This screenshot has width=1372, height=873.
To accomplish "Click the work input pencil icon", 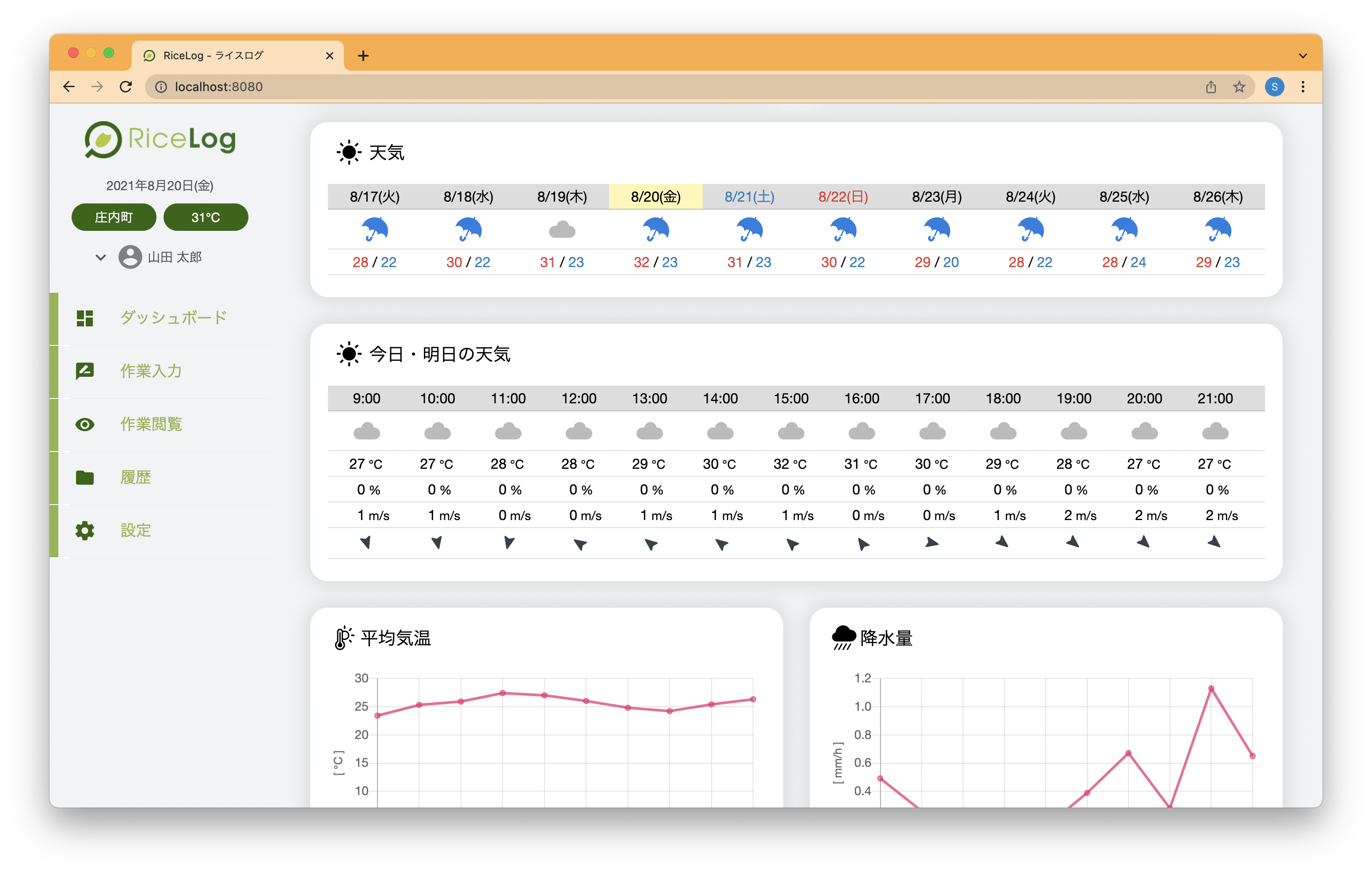I will (84, 371).
